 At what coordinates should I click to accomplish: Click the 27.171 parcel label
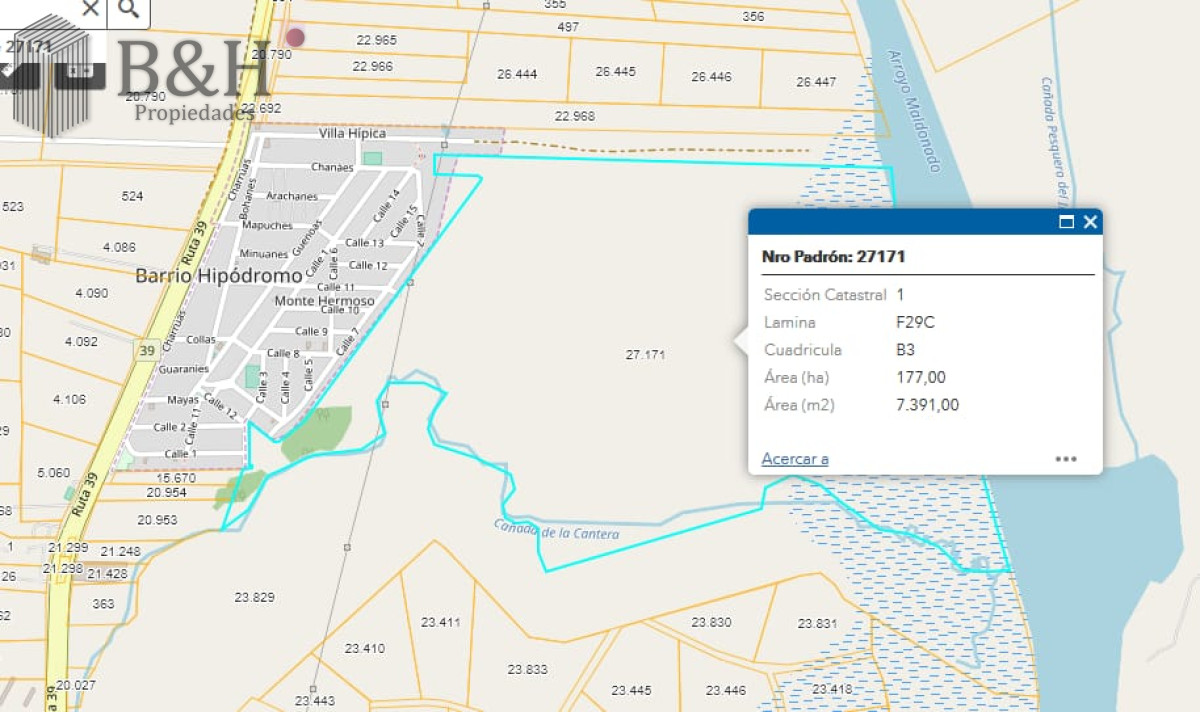coord(646,355)
